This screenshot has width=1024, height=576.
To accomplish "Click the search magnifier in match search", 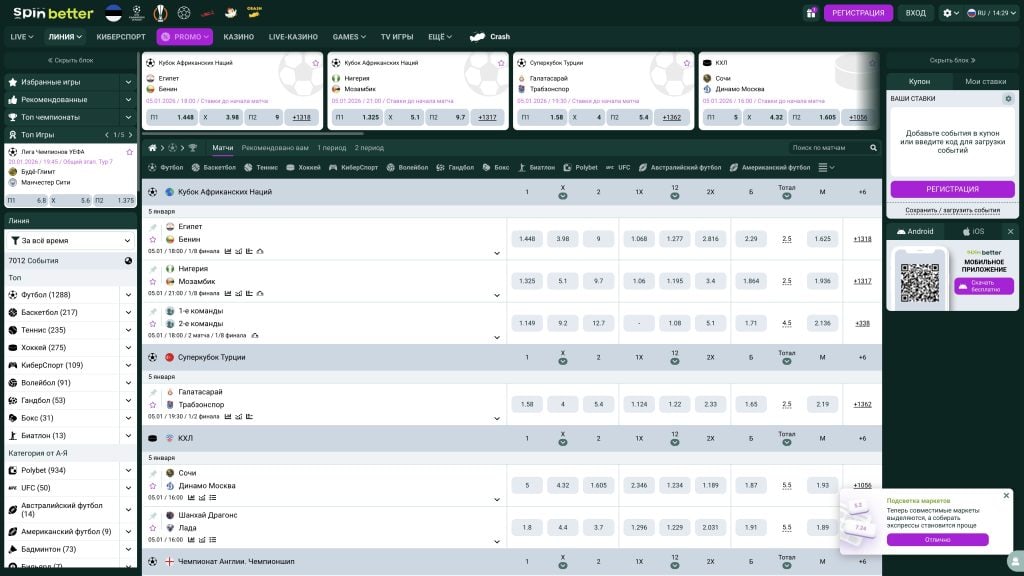I will click(x=874, y=148).
